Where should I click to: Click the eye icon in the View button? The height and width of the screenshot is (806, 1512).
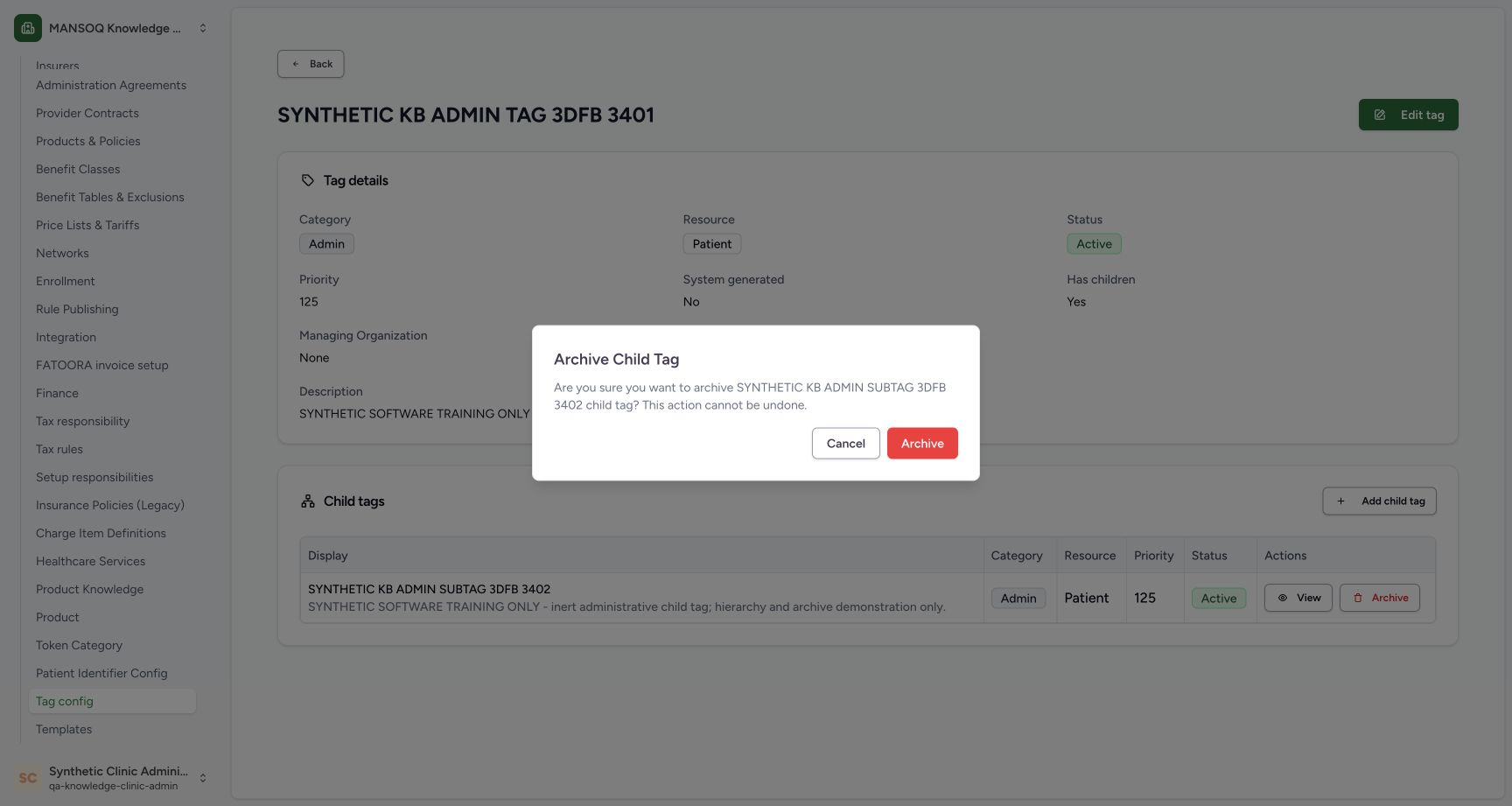point(1283,598)
